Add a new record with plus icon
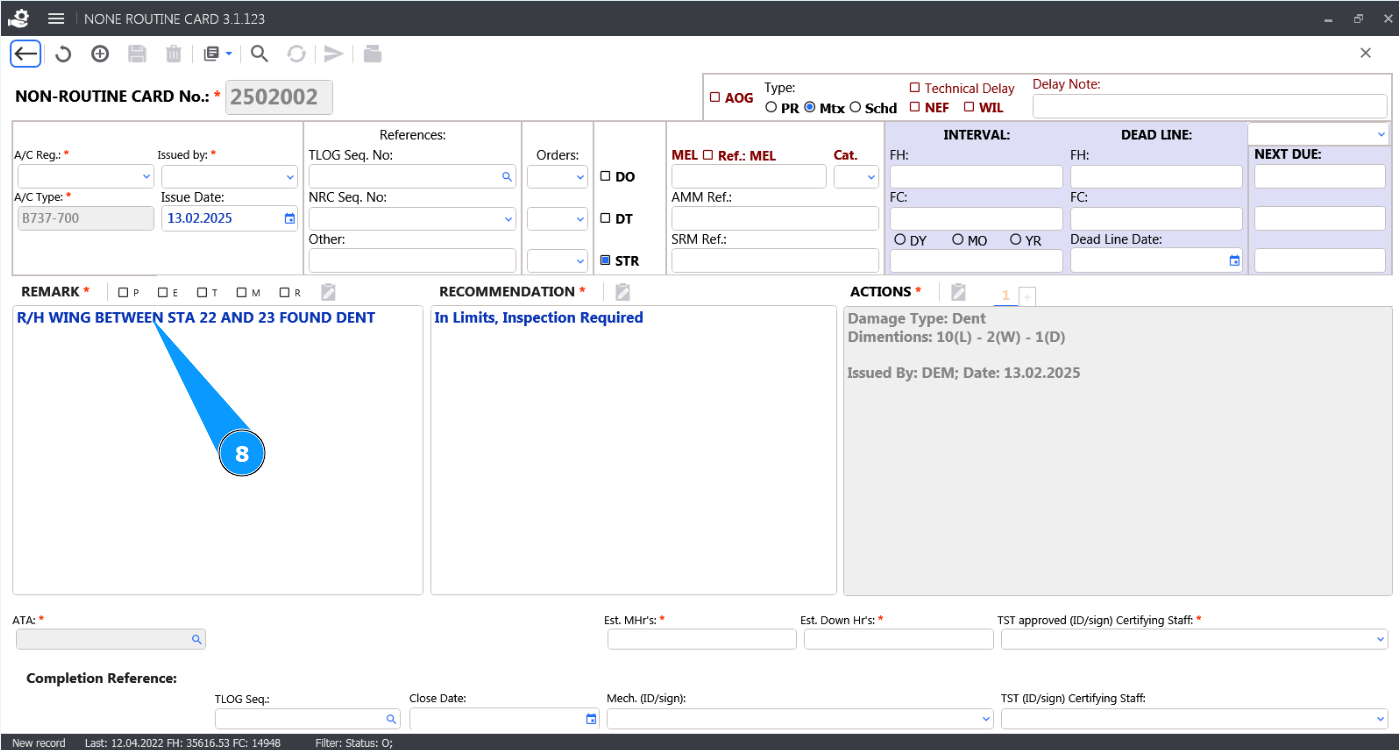Screen dimensions: 1399x750 (100, 54)
